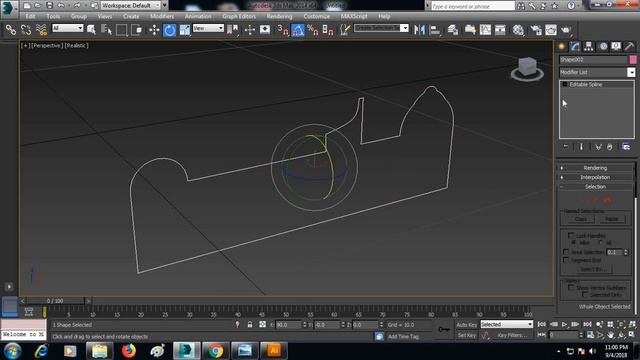Expand the Interpolation rollout

tap(596, 177)
